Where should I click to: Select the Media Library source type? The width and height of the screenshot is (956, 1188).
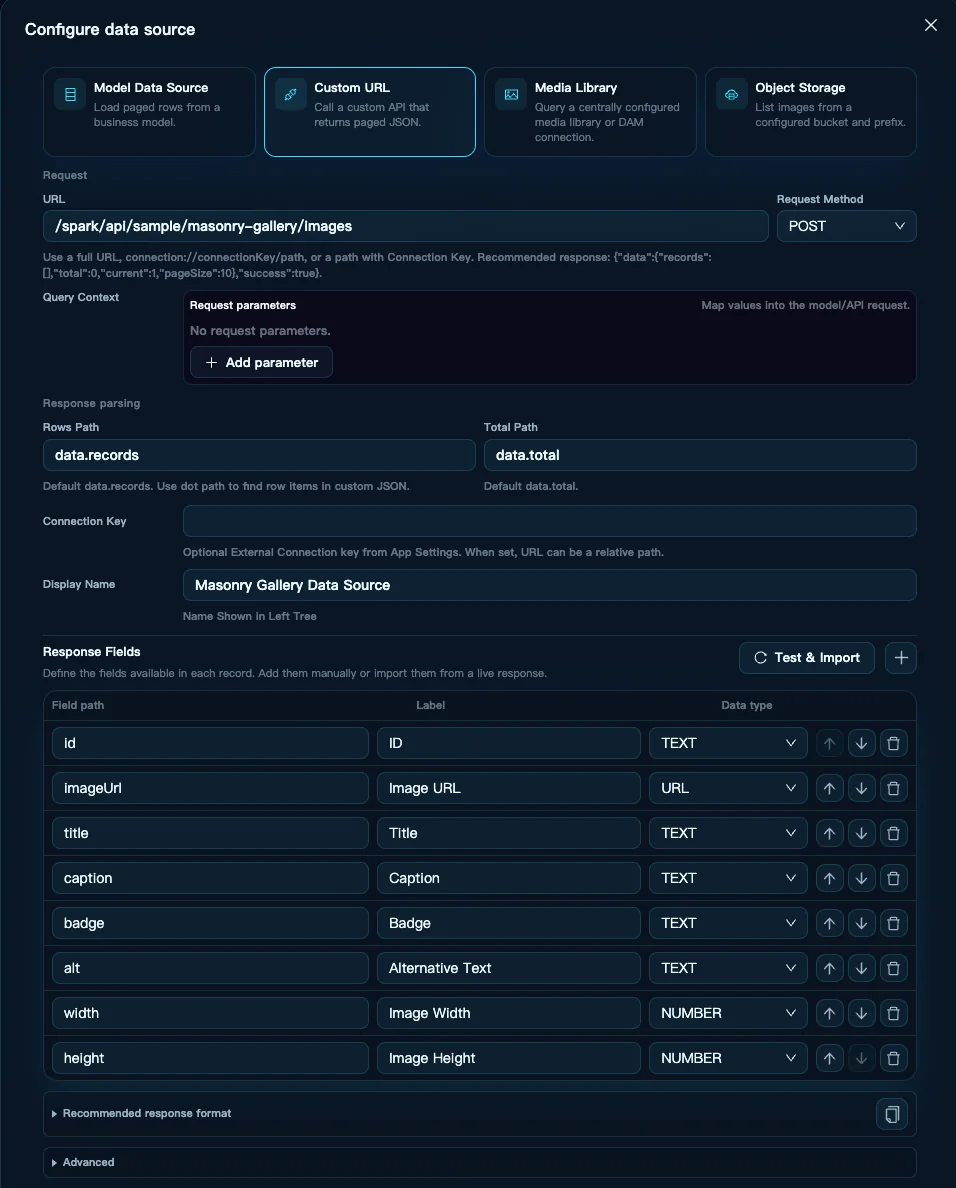point(590,112)
